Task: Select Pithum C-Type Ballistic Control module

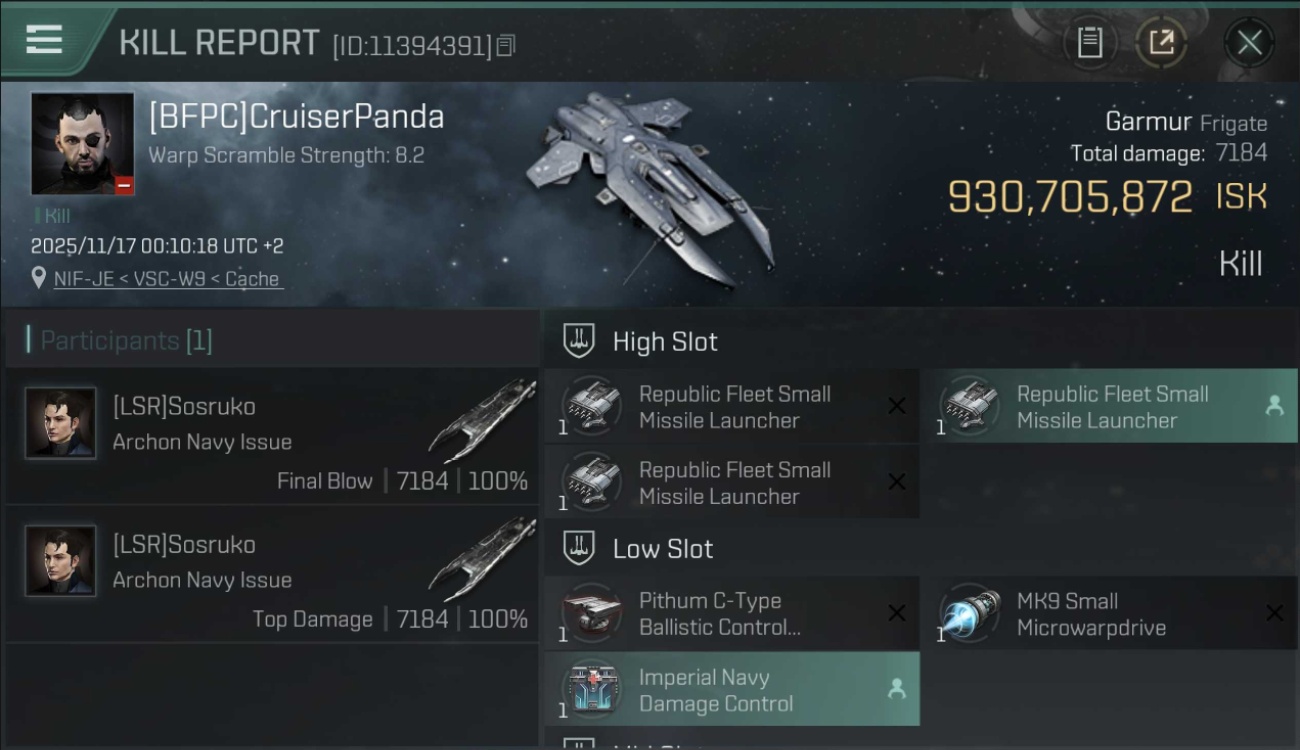Action: [732, 613]
